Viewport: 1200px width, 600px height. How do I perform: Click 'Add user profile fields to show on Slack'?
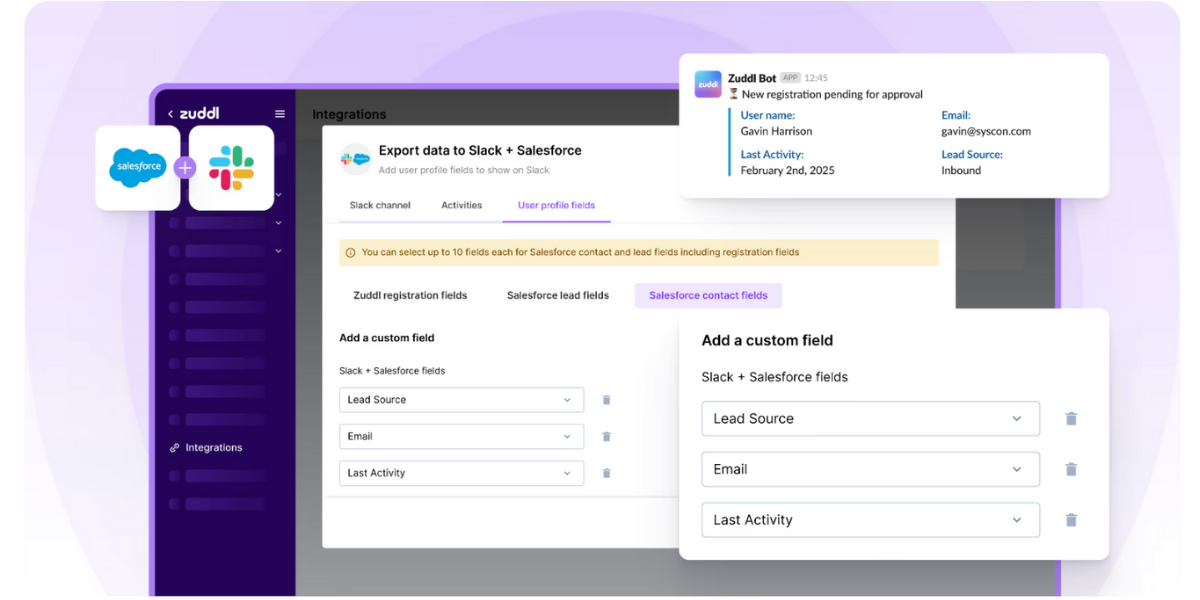tap(464, 171)
